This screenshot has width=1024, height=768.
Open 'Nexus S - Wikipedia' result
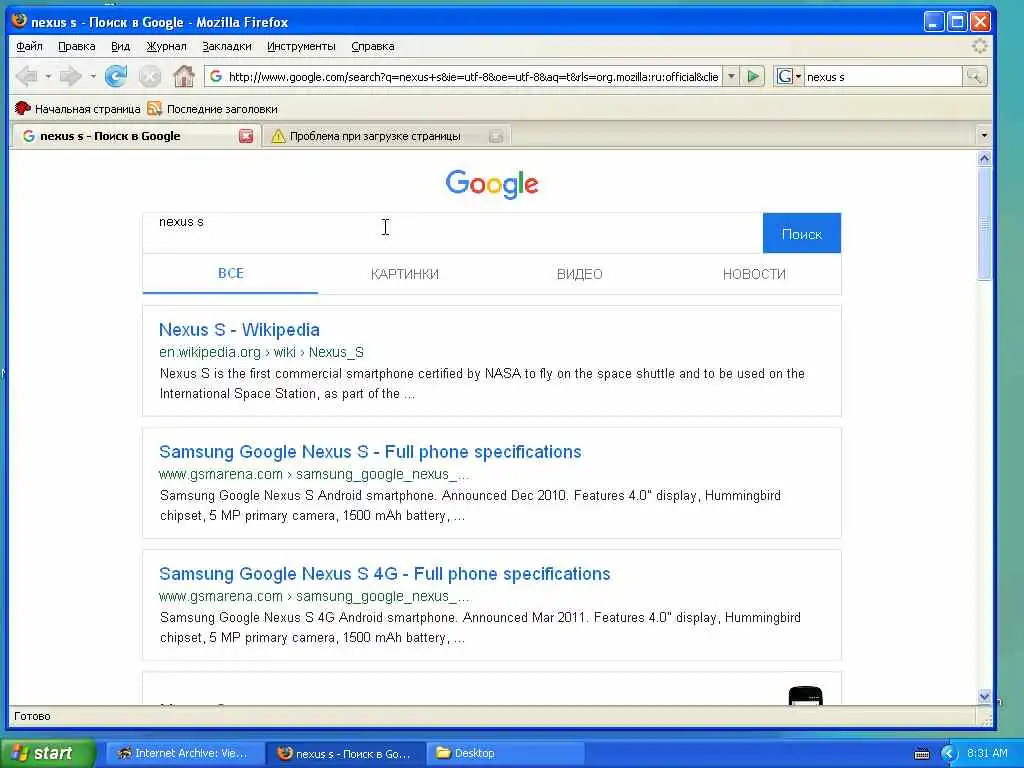[239, 330]
